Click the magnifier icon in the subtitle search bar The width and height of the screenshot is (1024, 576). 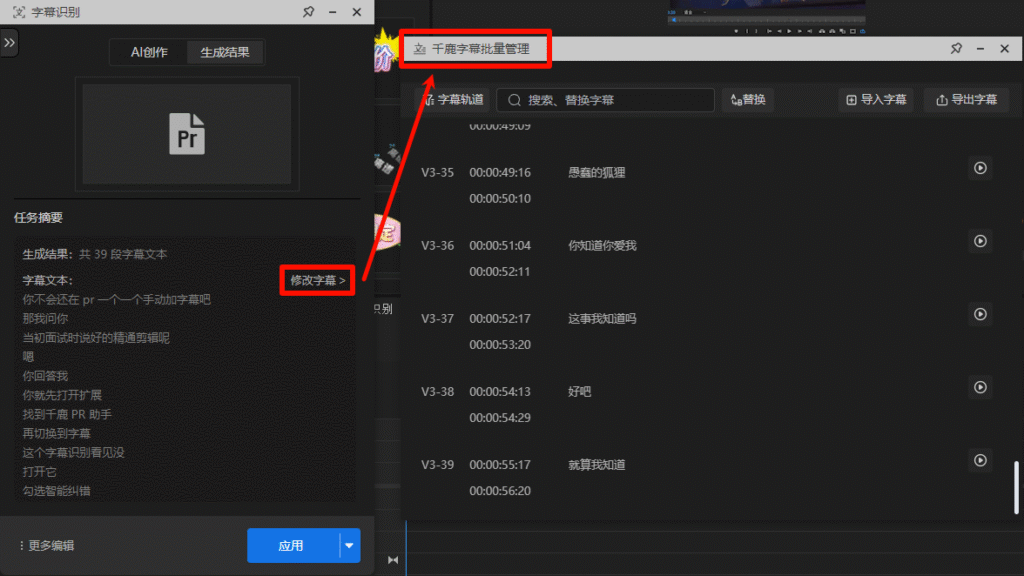(513, 100)
